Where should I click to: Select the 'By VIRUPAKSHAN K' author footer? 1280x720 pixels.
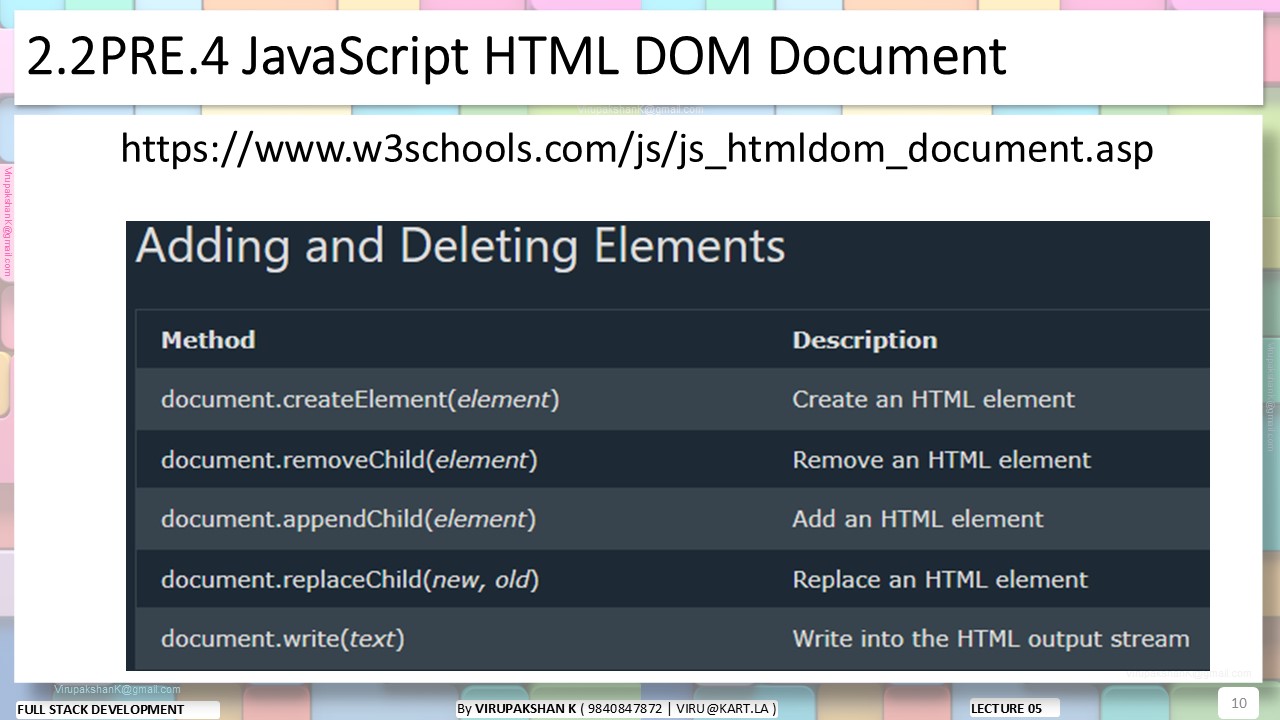[x=616, y=708]
